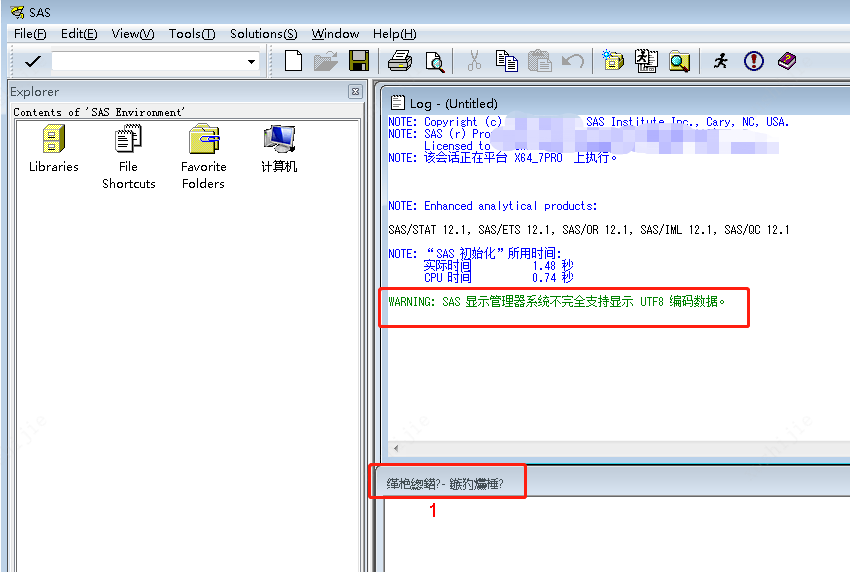This screenshot has height=572, width=850.
Task: Click the New Library toolbar icon
Action: [x=613, y=61]
